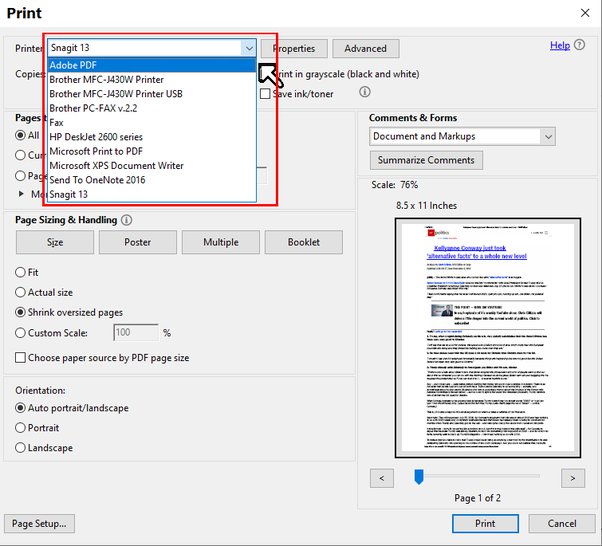
Task: Click the Size button
Action: pyautogui.click(x=55, y=242)
